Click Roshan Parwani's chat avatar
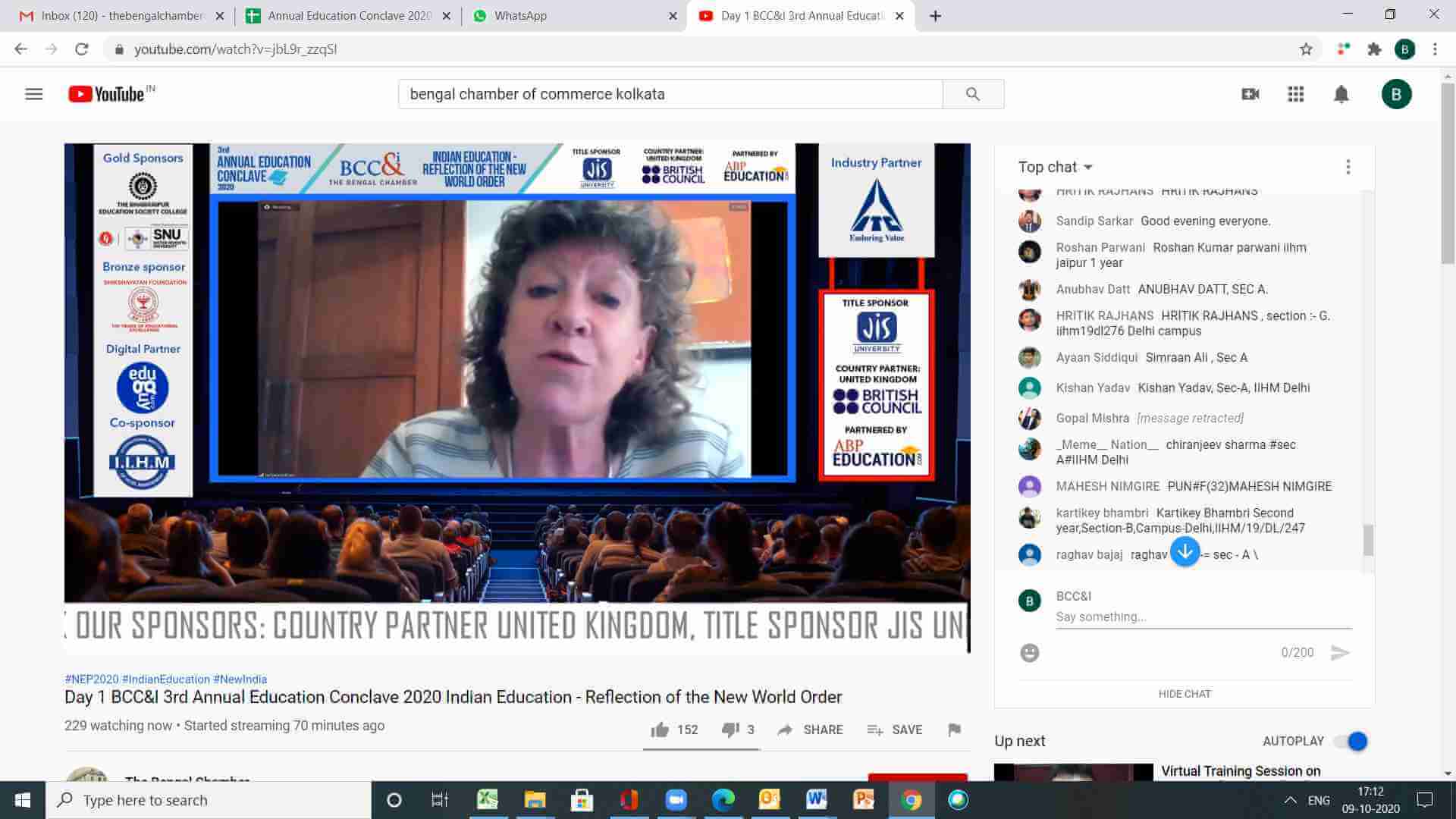Image resolution: width=1456 pixels, height=819 pixels. 1029,251
